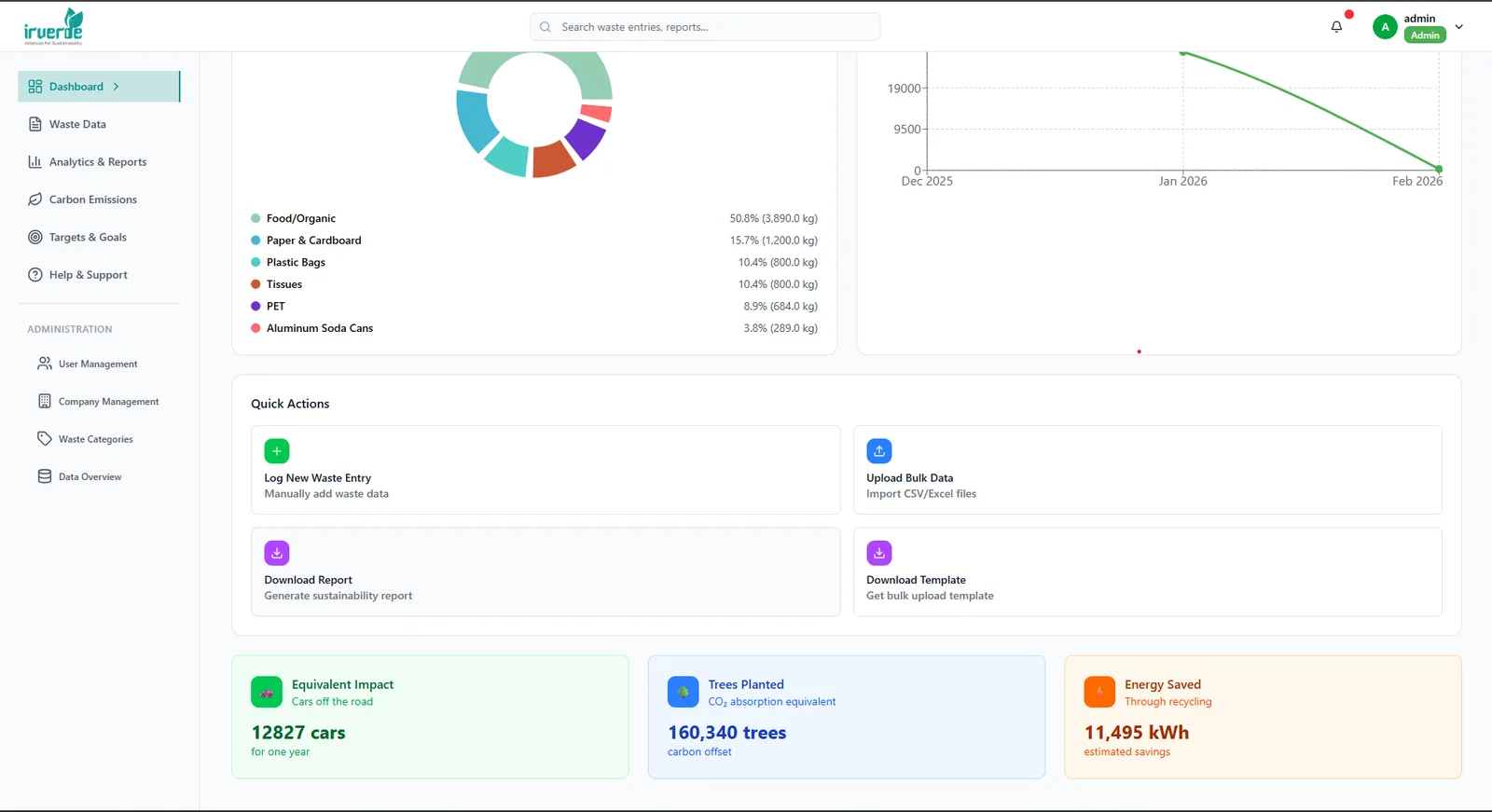Click the chevron next to Dashboard

point(117,87)
